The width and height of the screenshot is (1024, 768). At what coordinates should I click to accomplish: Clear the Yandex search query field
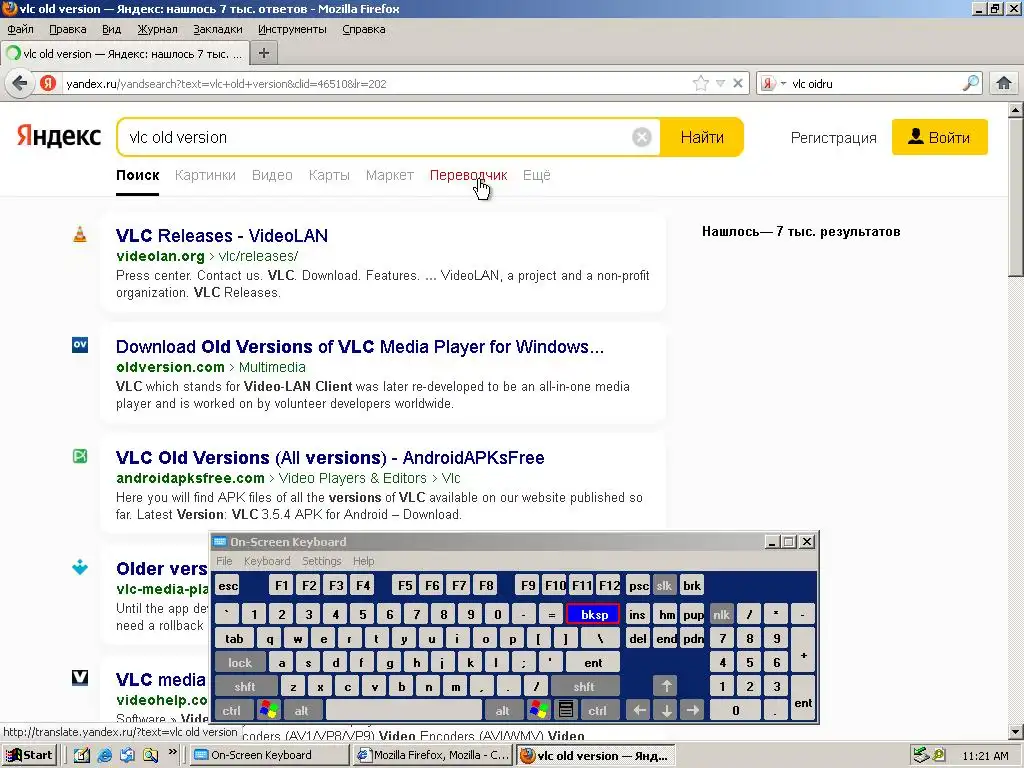click(642, 137)
